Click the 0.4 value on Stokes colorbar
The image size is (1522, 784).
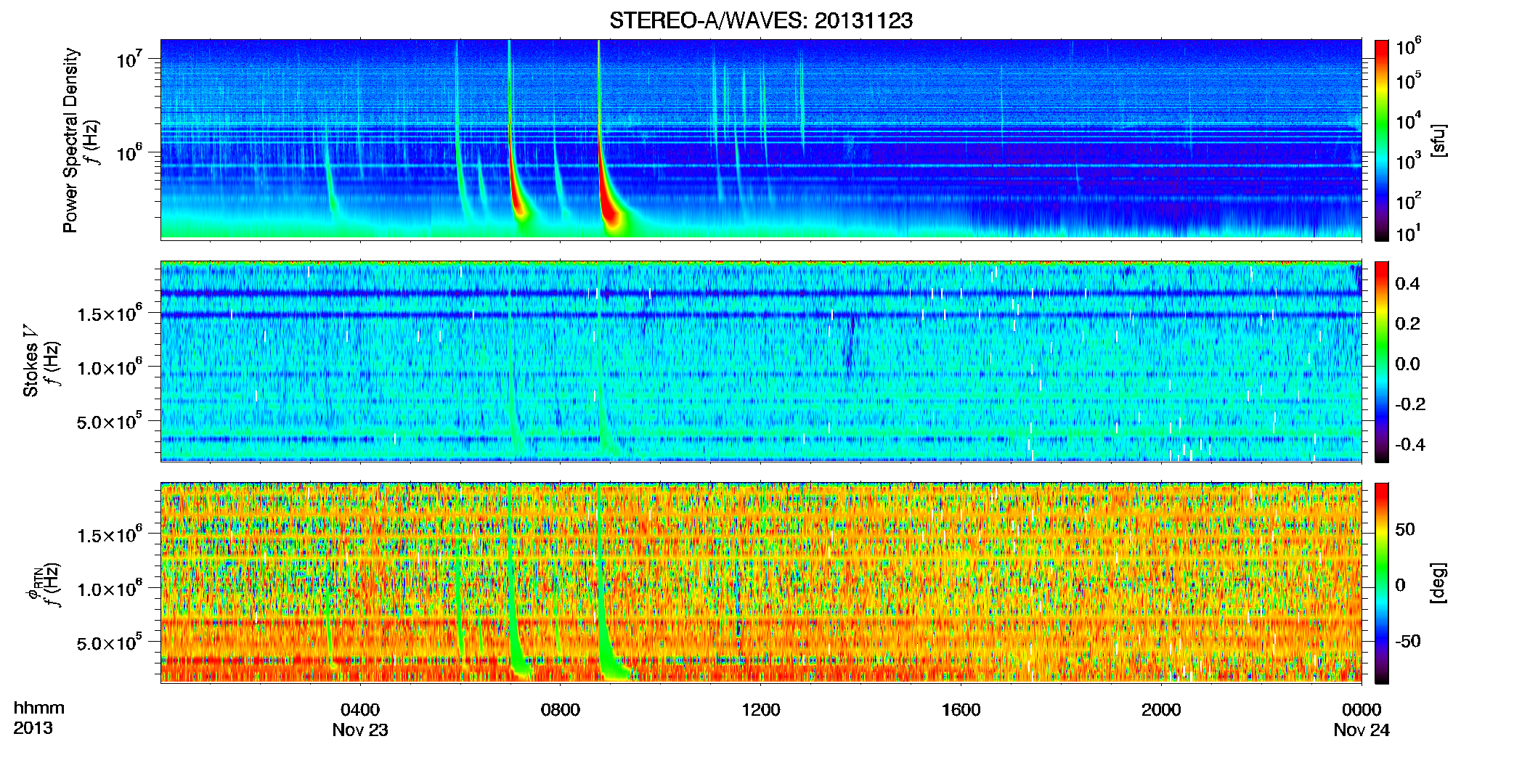pyautogui.click(x=1407, y=283)
